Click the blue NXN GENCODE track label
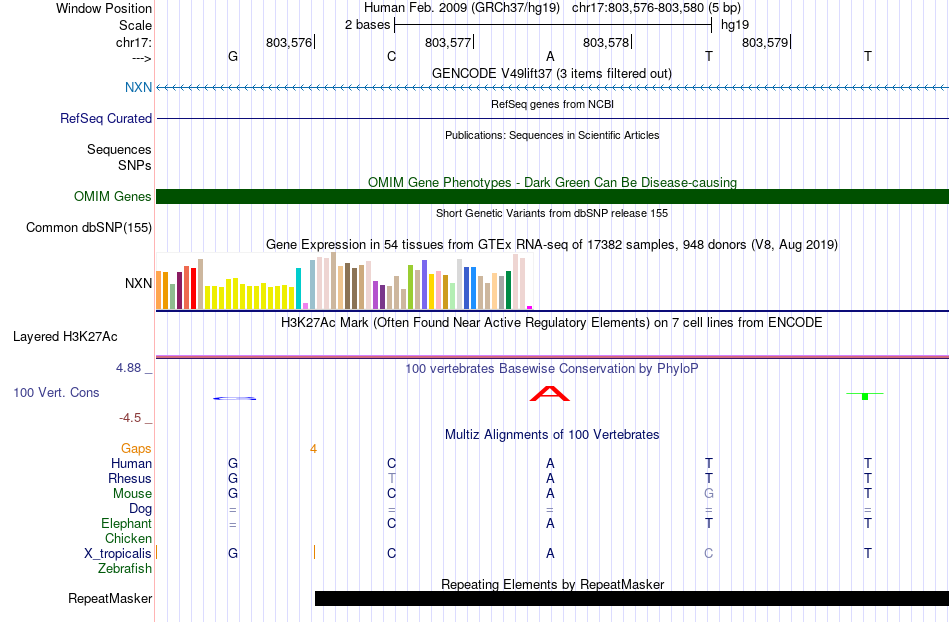The width and height of the screenshot is (950, 622). click(138, 87)
